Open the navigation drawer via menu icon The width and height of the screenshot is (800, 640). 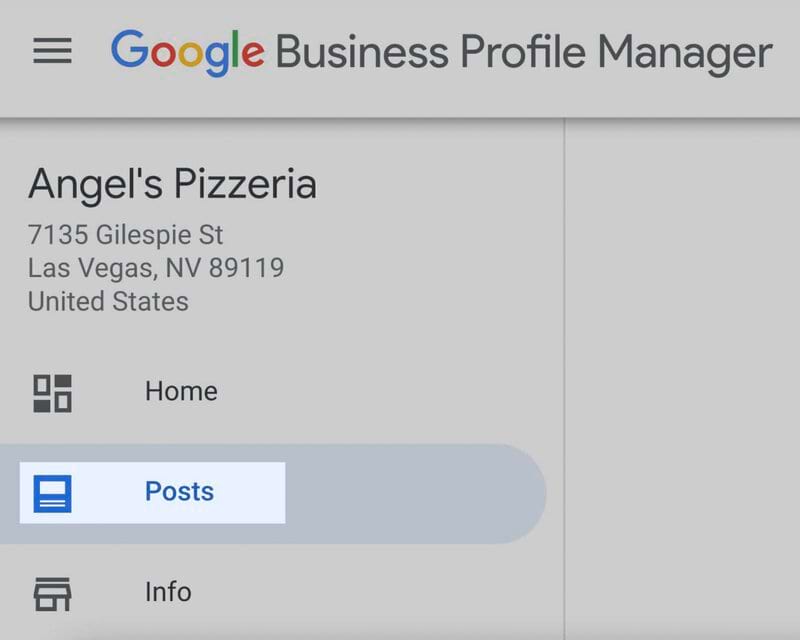coord(51,52)
